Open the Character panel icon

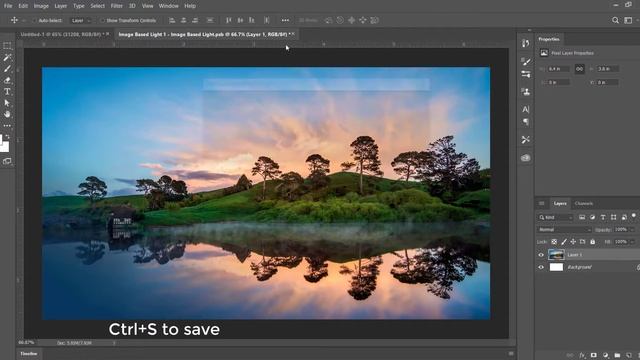(526, 109)
